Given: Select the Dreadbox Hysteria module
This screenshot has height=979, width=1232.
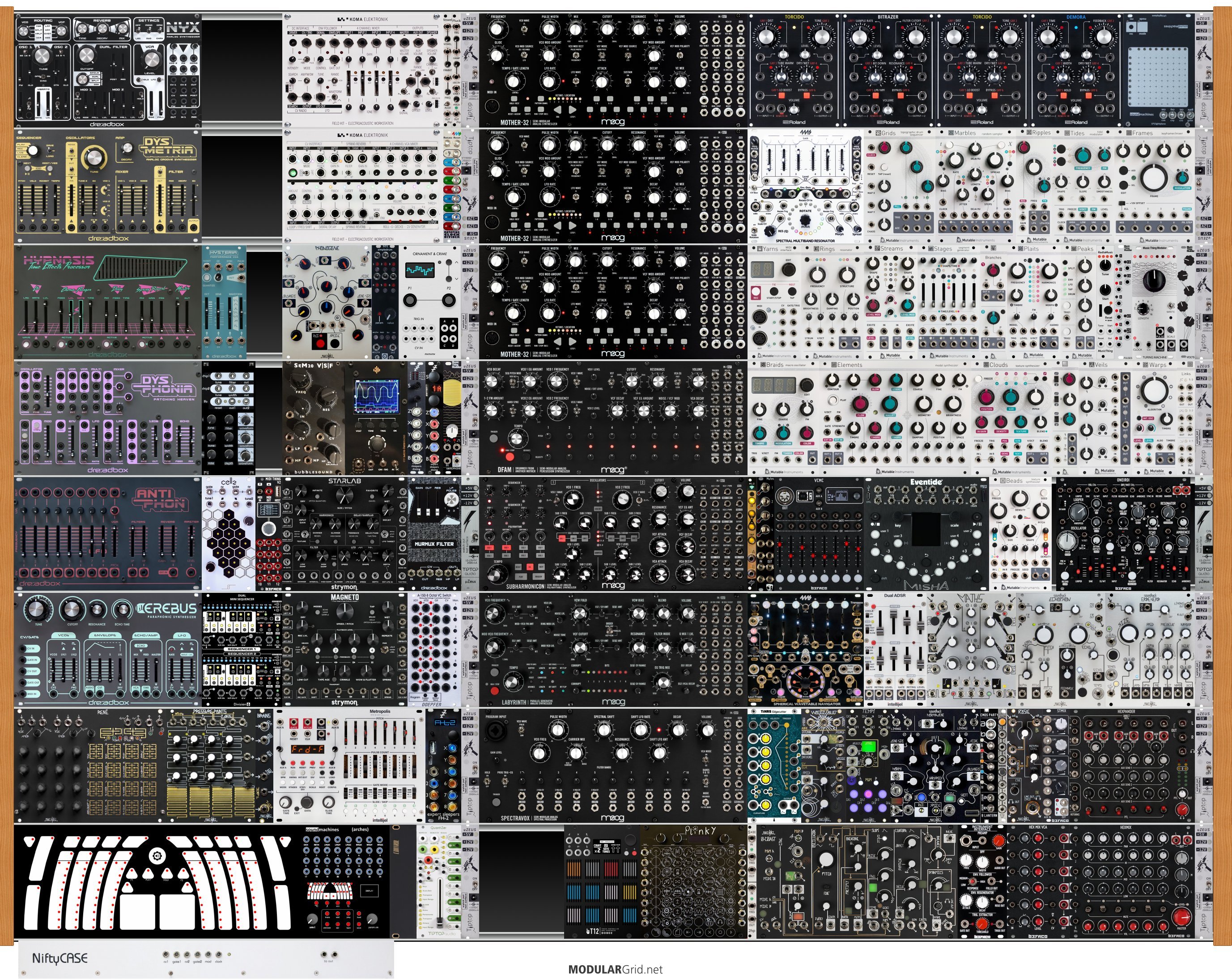Looking at the screenshot, I should click(x=224, y=302).
